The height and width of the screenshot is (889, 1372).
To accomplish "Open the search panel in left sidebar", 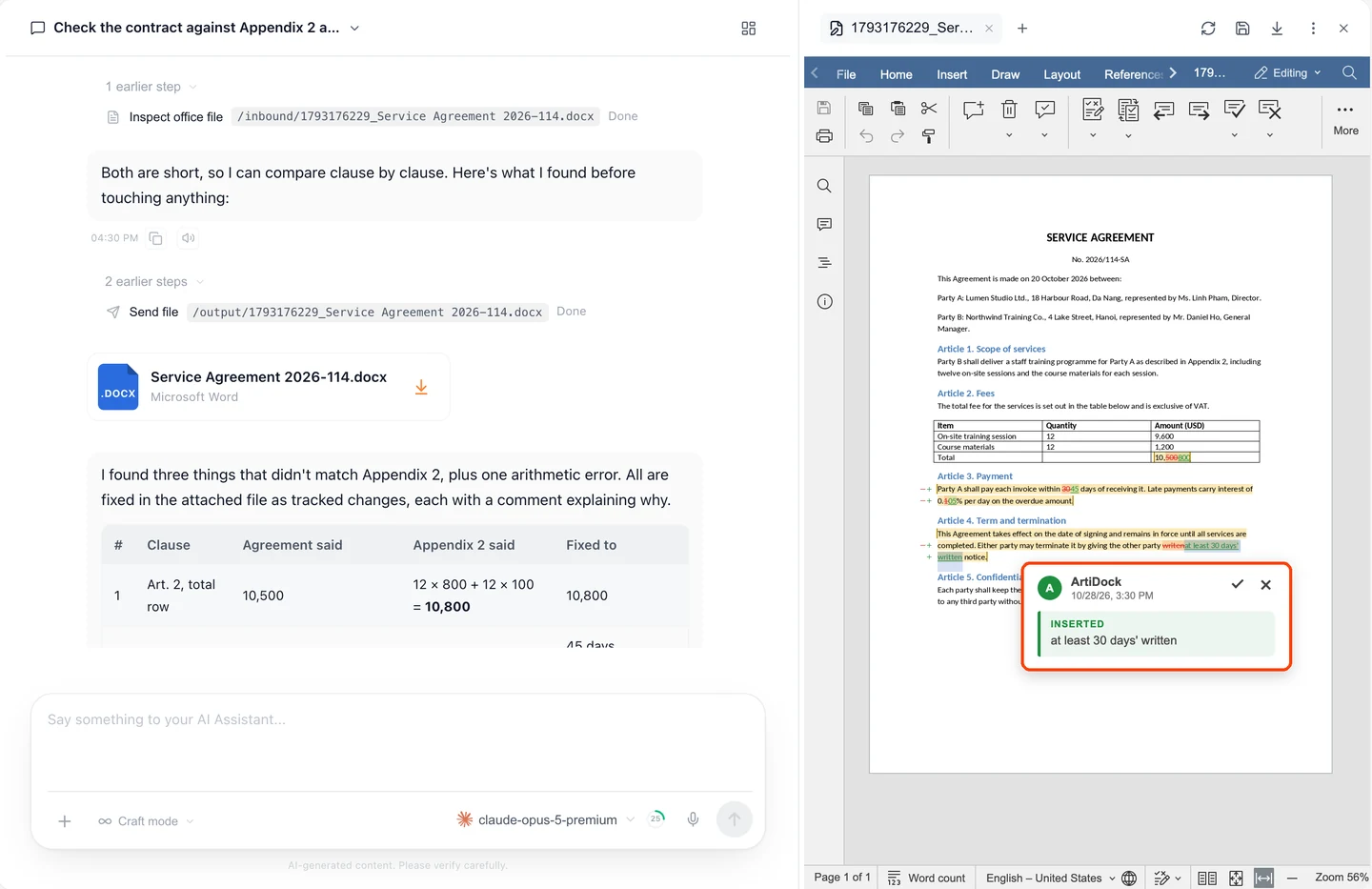I will point(824,186).
